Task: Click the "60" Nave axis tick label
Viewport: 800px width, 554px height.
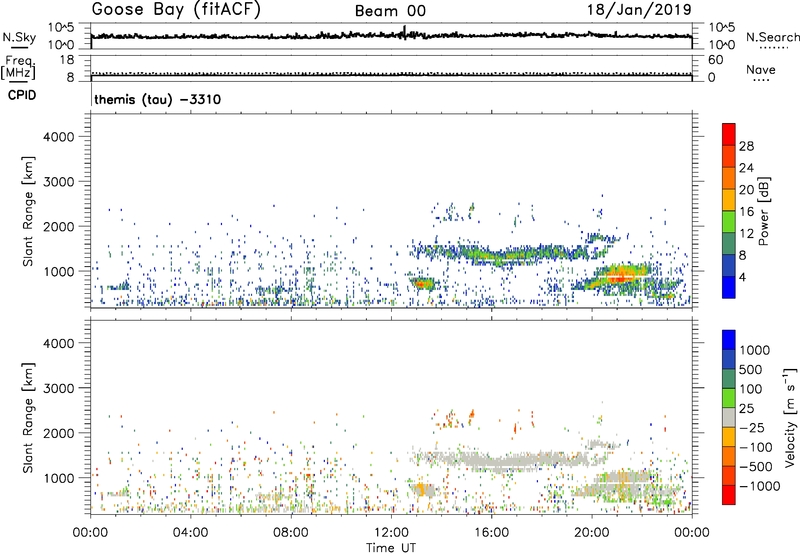Action: tap(715, 60)
